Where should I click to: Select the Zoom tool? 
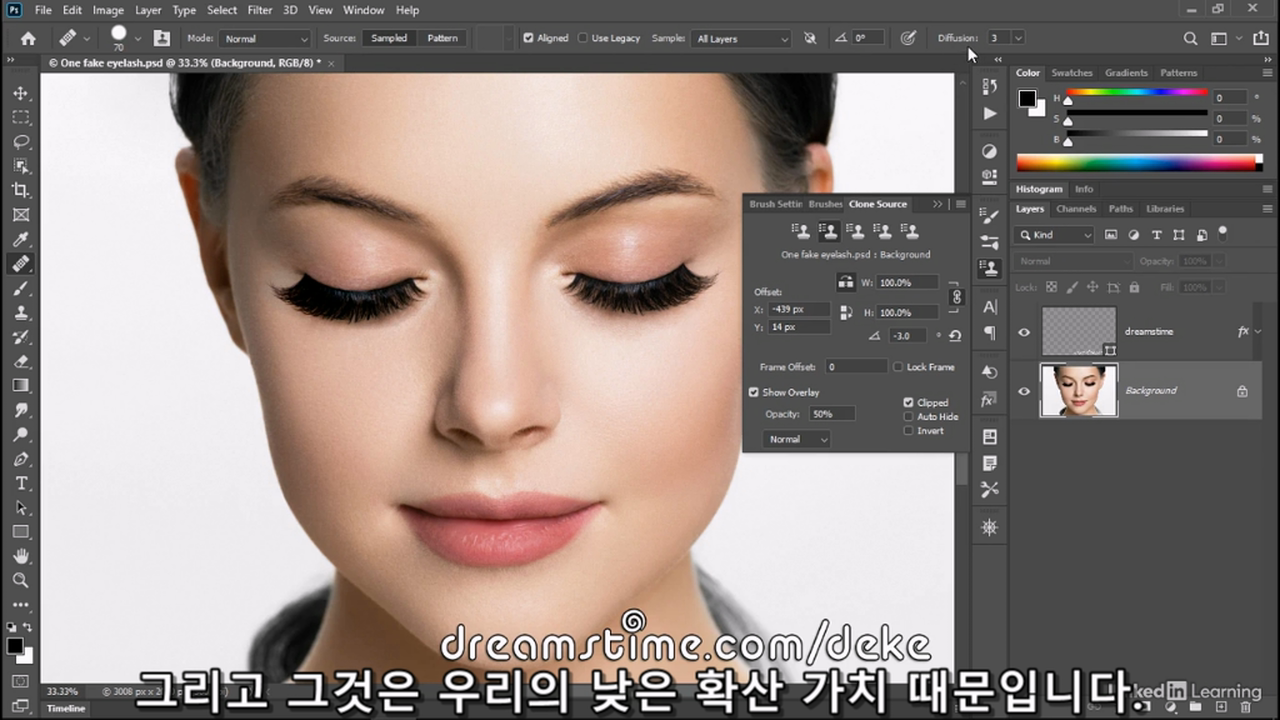click(x=21, y=580)
